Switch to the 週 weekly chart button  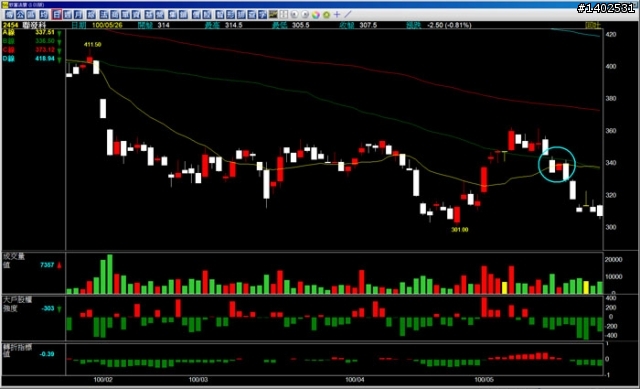[x=68, y=15]
